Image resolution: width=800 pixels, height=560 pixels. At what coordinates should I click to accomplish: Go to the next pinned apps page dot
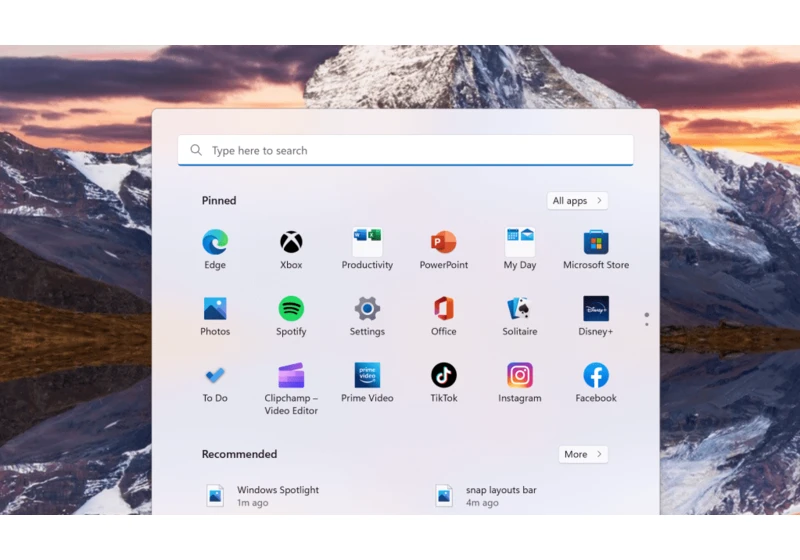pos(647,324)
